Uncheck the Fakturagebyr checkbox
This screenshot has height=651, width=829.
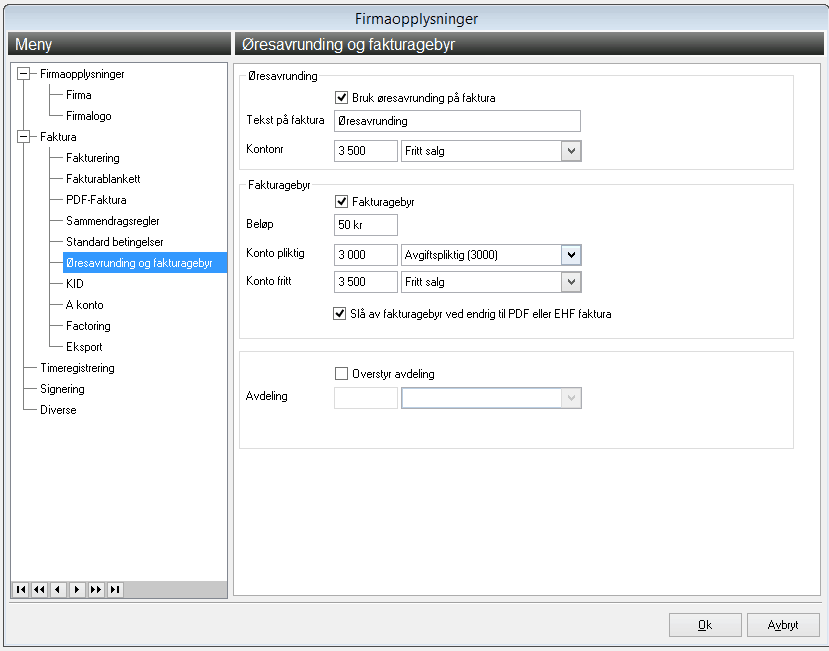(342, 201)
